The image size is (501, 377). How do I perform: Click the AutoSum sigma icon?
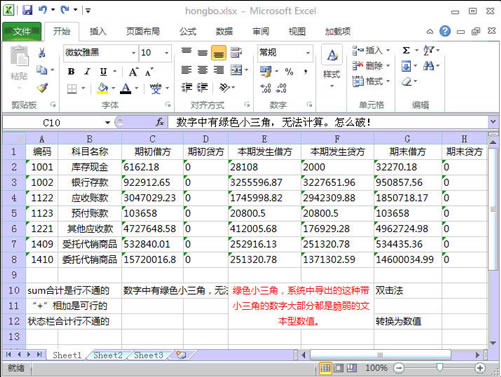(406, 51)
